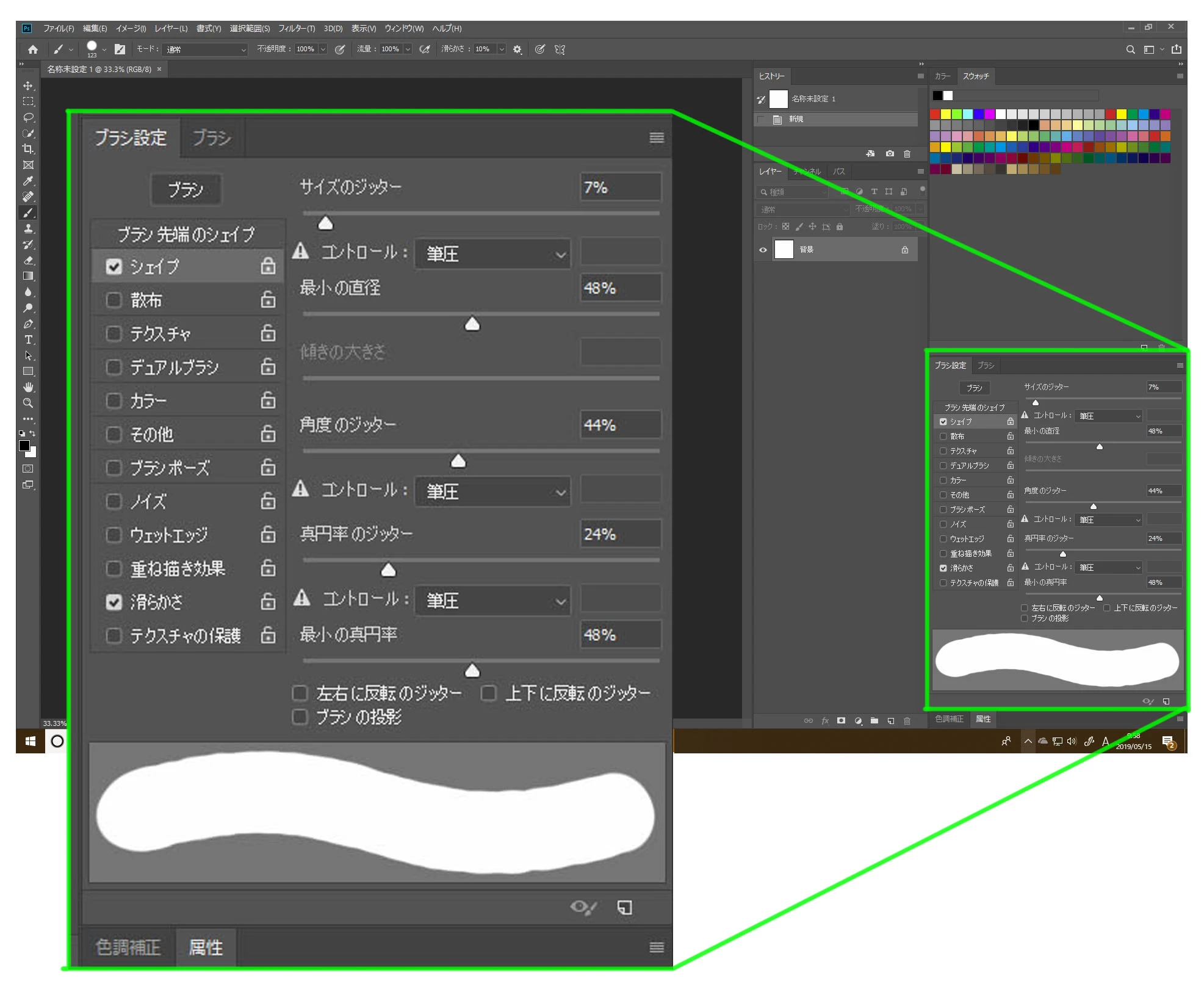Open smoothing options gear icon
This screenshot has height=989, width=1204.
point(517,49)
